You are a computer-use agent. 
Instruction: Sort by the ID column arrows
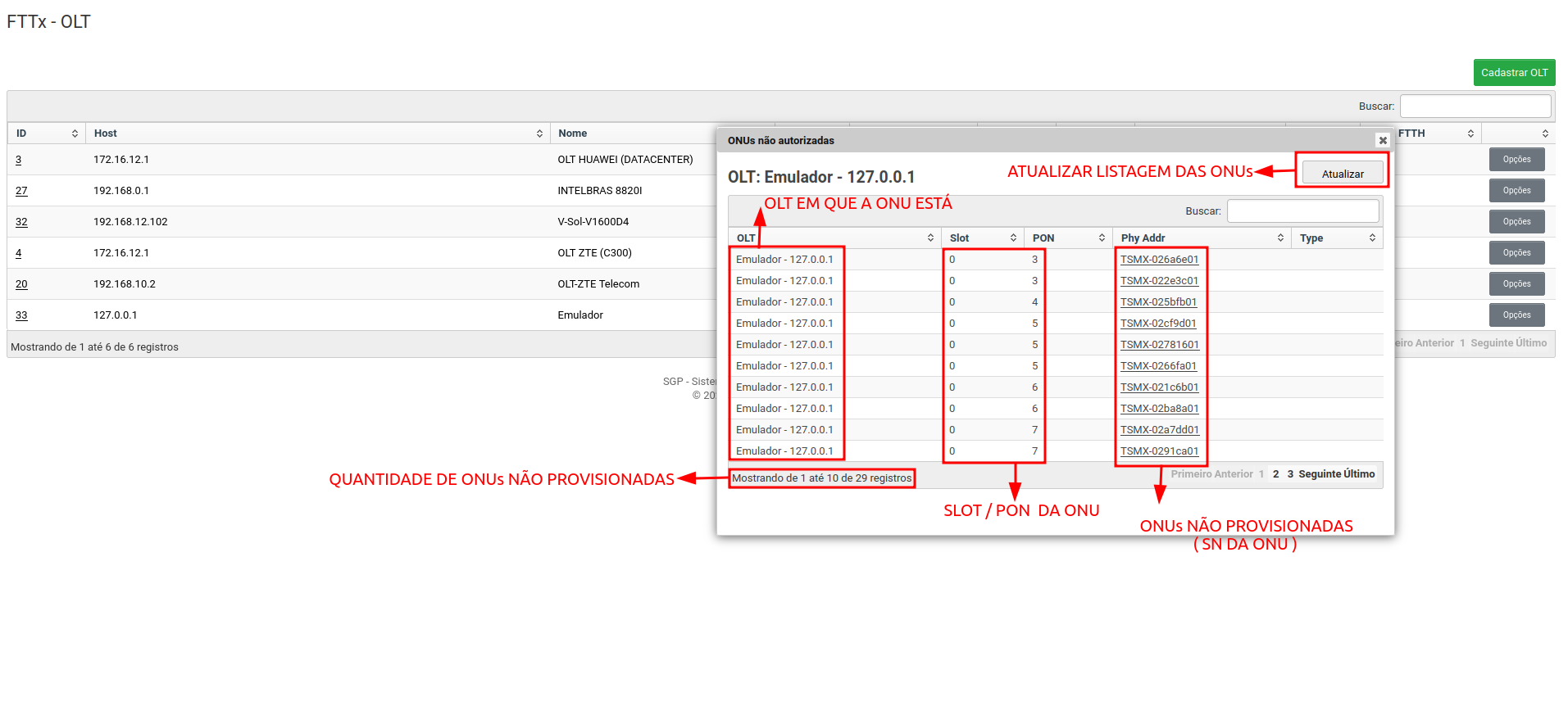[x=75, y=134]
